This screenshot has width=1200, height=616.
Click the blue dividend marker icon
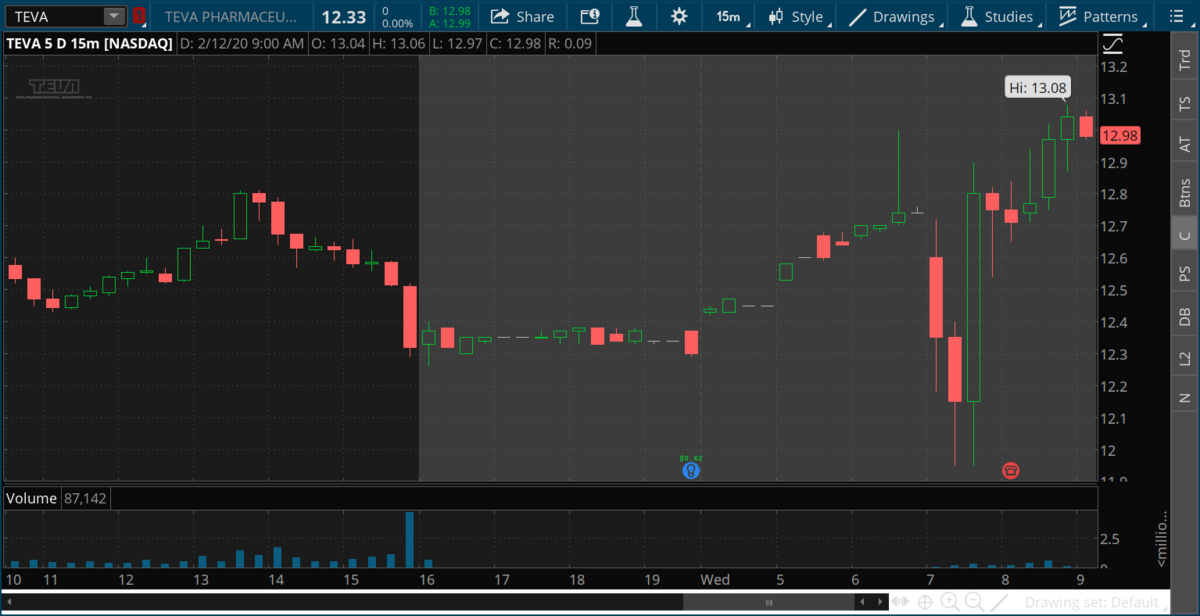tap(690, 469)
